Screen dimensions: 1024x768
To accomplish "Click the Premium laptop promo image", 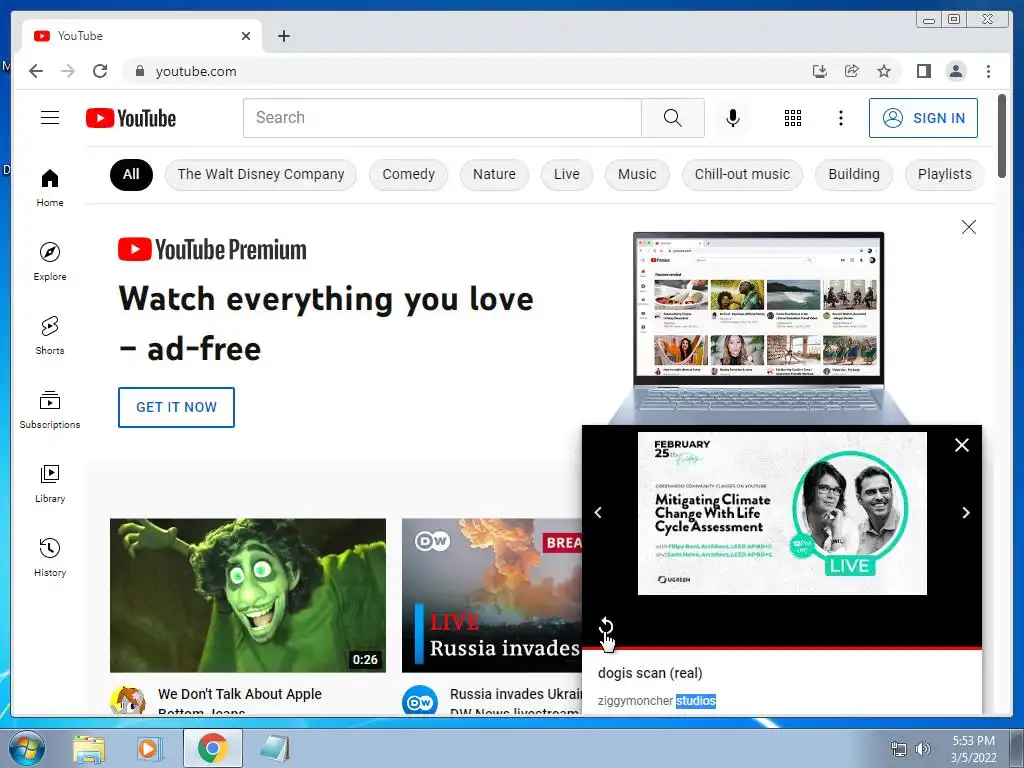I will (758, 328).
